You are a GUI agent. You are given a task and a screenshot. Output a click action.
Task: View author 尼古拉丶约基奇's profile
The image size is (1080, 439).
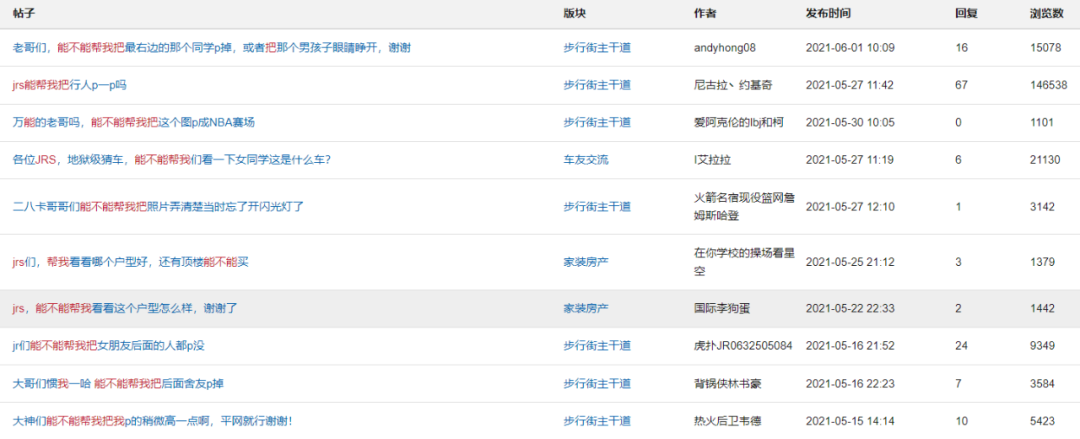coord(733,85)
